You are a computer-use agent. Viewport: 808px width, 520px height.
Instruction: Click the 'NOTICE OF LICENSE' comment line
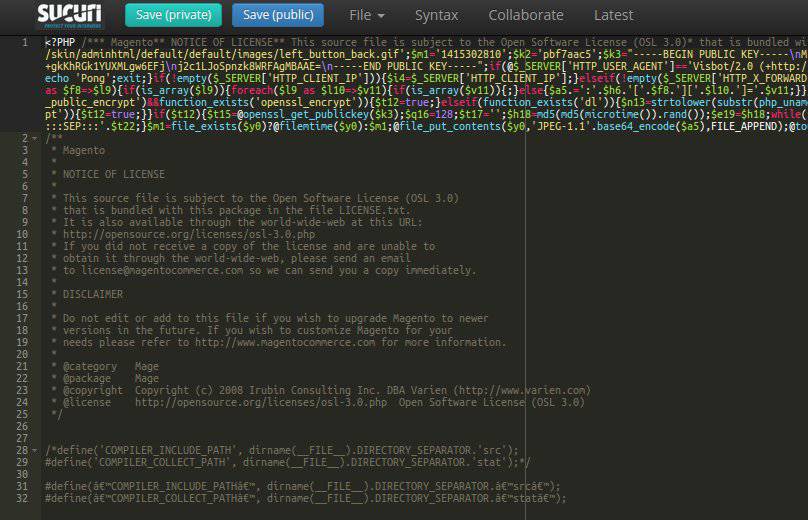click(x=114, y=174)
